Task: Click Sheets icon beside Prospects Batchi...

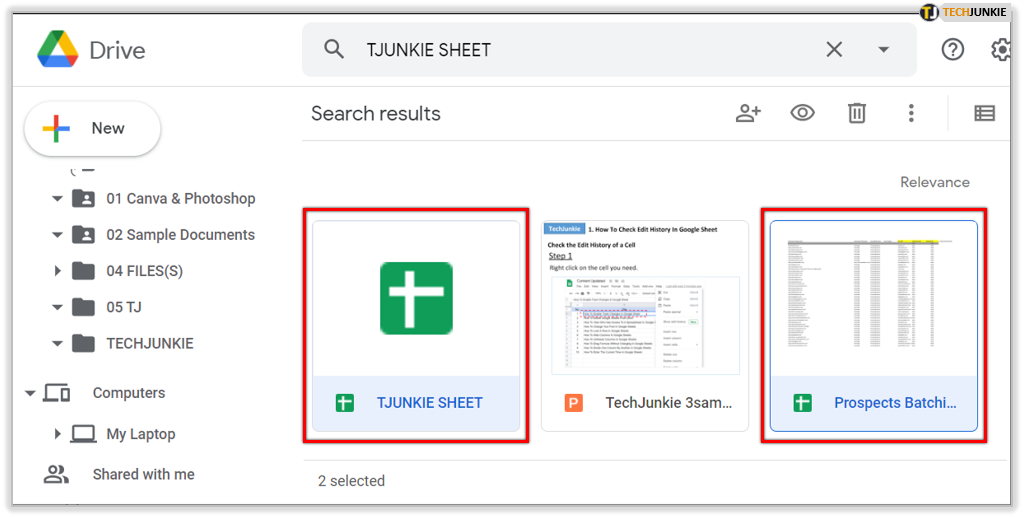Action: click(803, 403)
